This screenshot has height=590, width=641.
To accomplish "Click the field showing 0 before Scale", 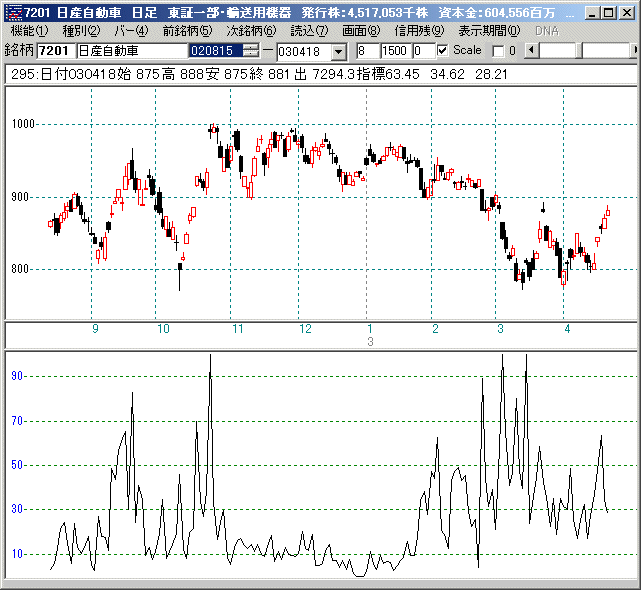I will [x=423, y=51].
